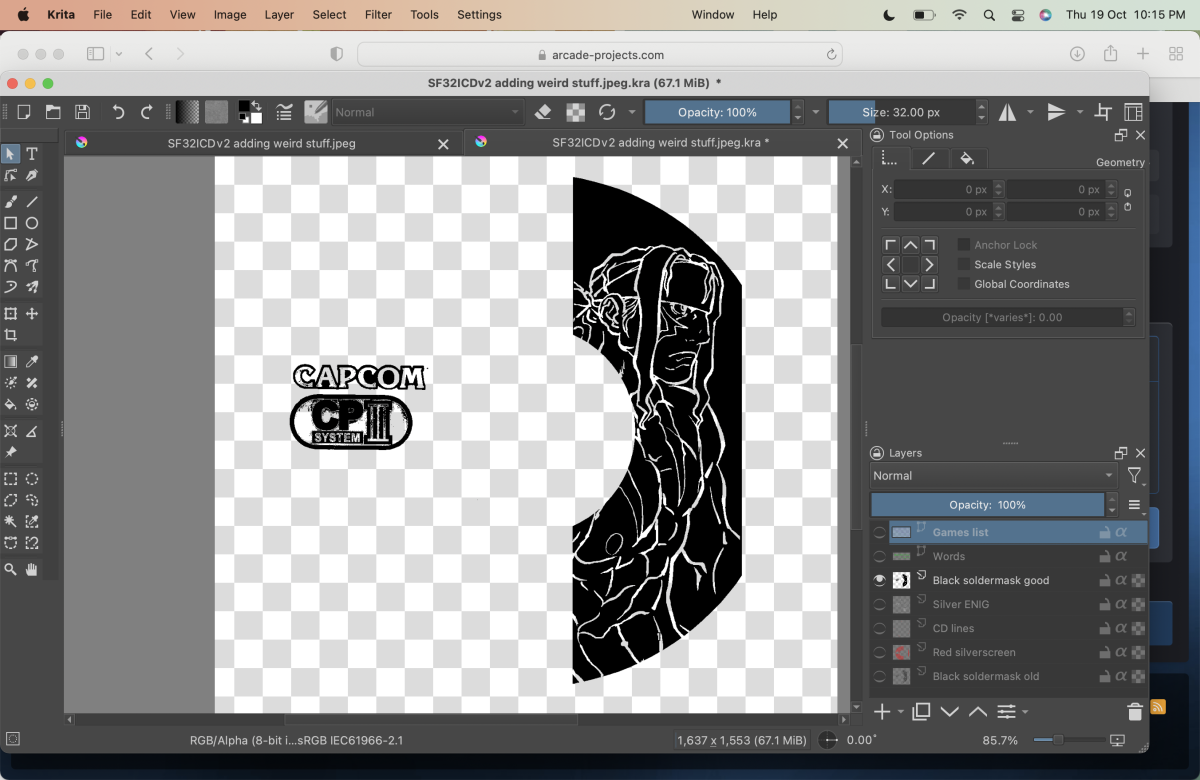This screenshot has width=1200, height=780.
Task: Select the Line tool
Action: tap(32, 201)
